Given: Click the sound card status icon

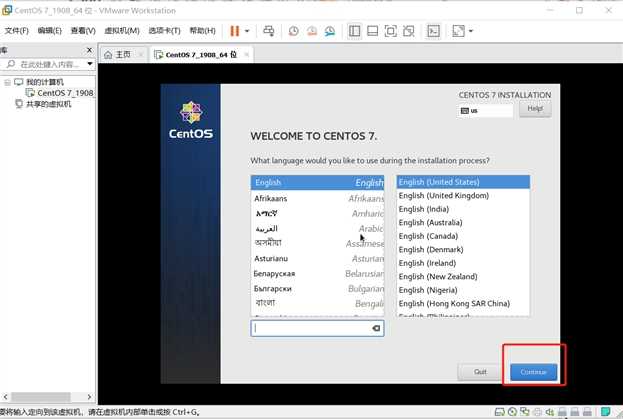Looking at the screenshot, I should click(x=549, y=412).
